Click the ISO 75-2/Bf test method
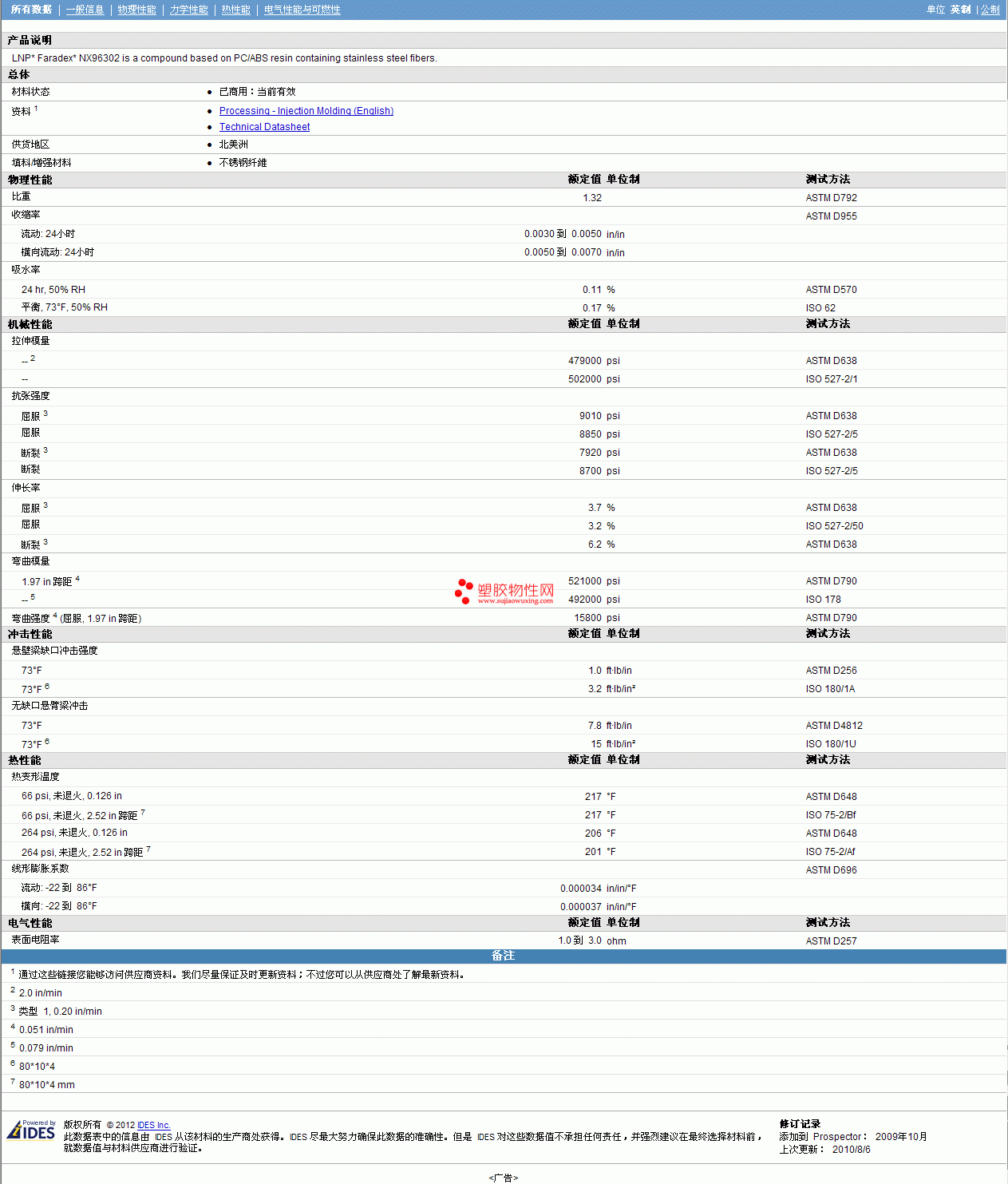The width and height of the screenshot is (1008, 1184). [x=831, y=815]
